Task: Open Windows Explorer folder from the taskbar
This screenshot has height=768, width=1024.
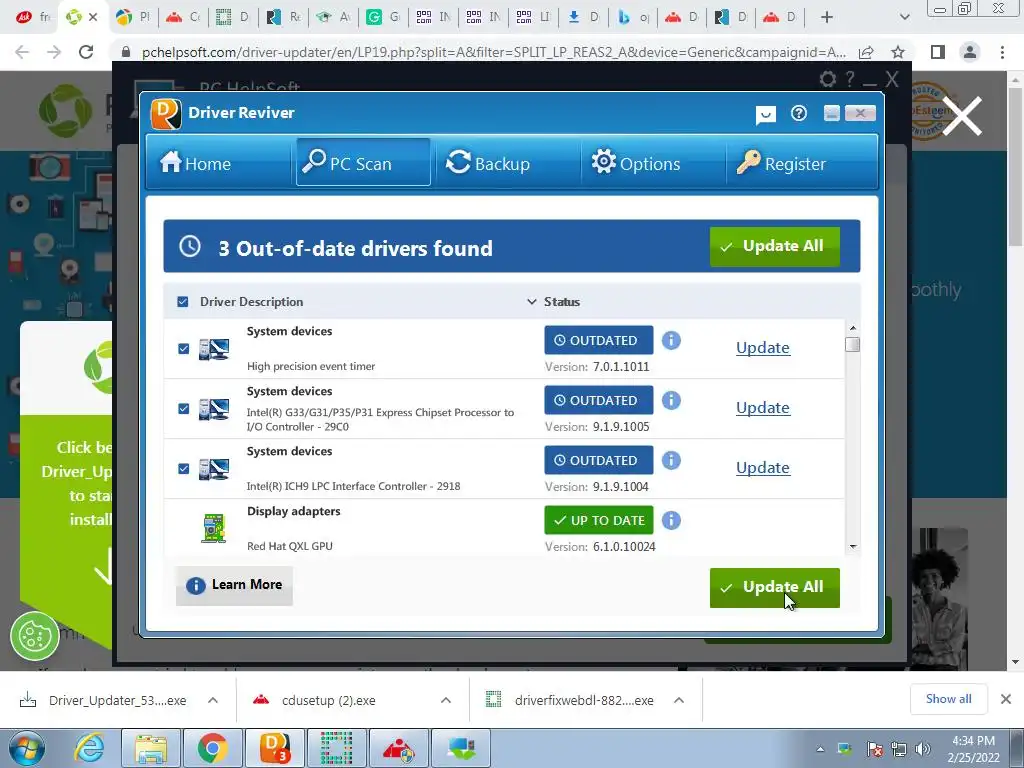Action: 151,748
